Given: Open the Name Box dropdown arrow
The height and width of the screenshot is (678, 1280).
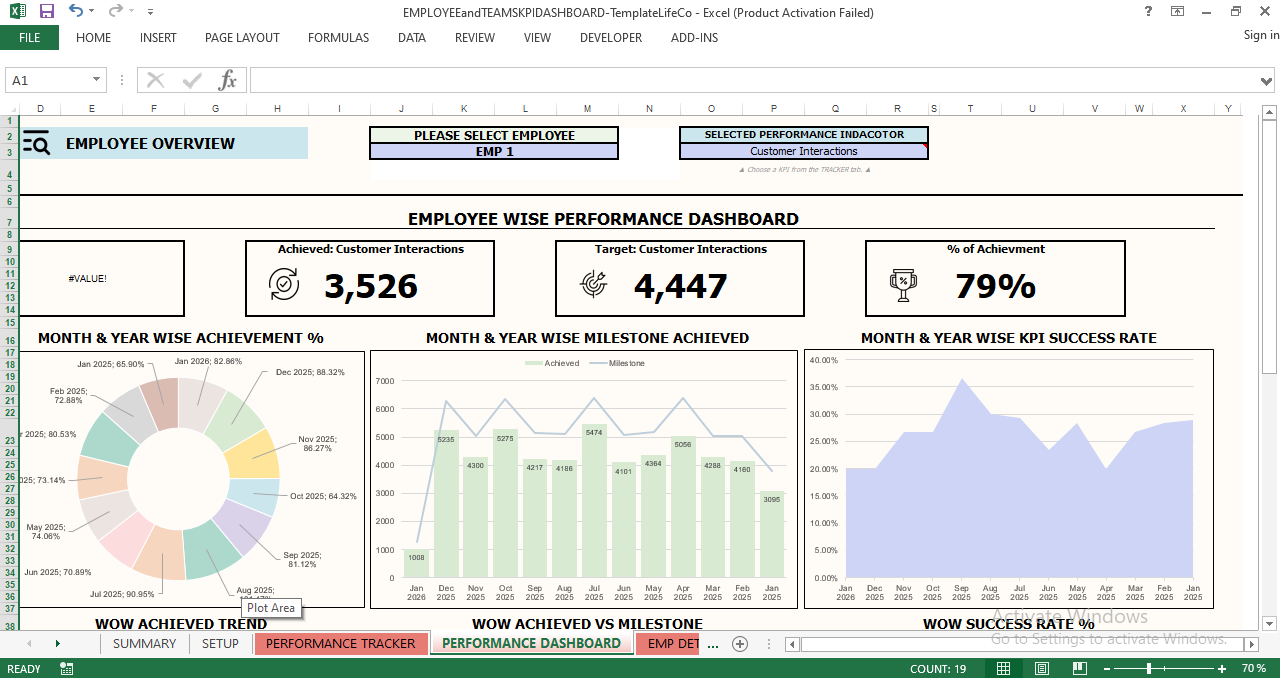Looking at the screenshot, I should coord(97,80).
